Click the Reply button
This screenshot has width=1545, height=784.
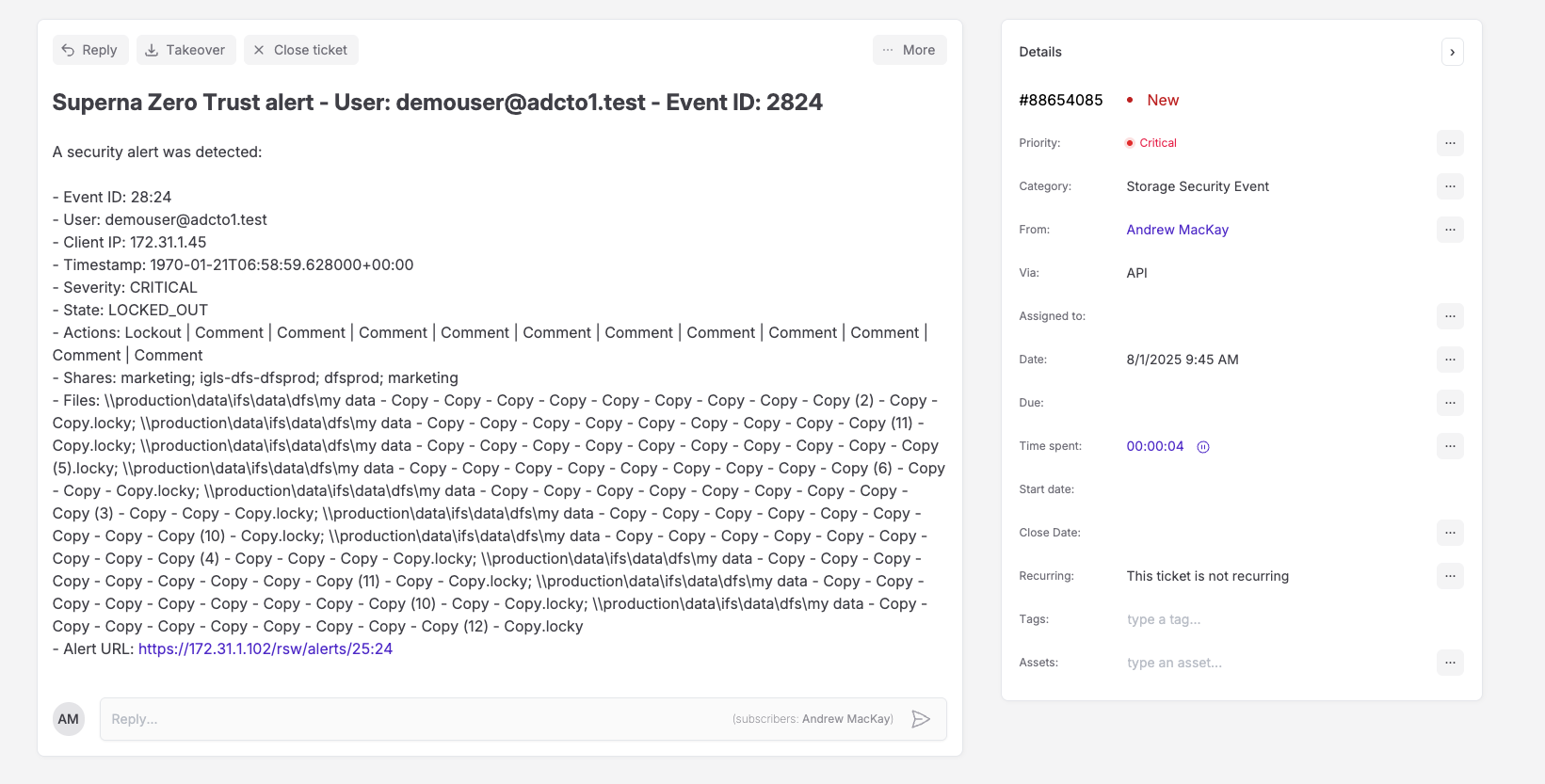[x=90, y=50]
